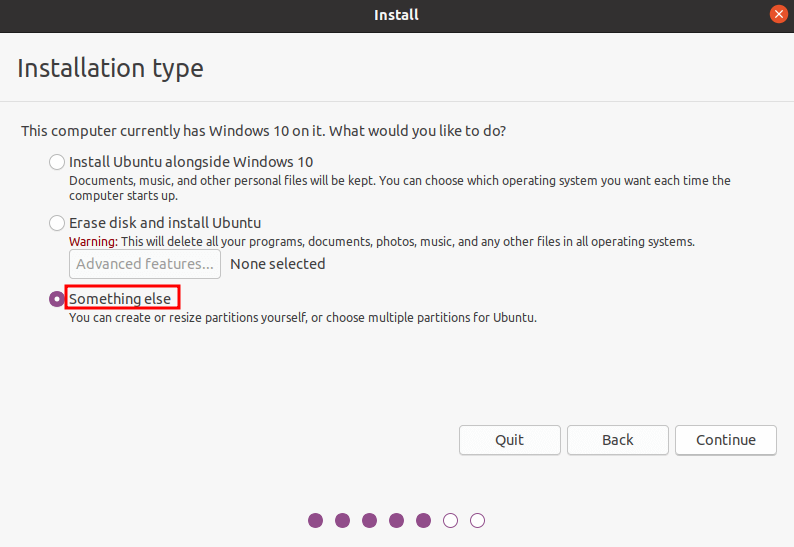
Task: Click the Quit button
Action: click(x=509, y=440)
